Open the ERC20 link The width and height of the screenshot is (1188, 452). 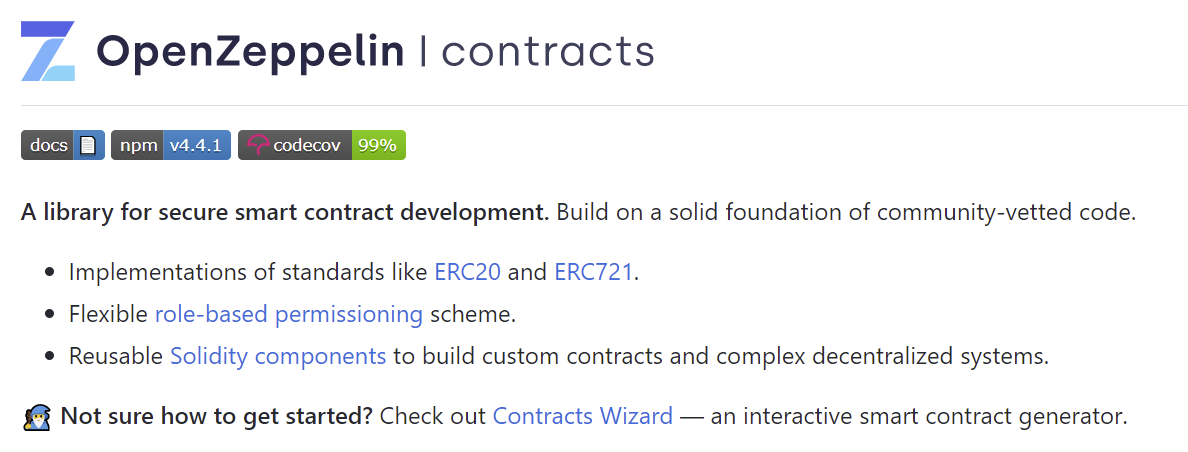pyautogui.click(x=467, y=272)
